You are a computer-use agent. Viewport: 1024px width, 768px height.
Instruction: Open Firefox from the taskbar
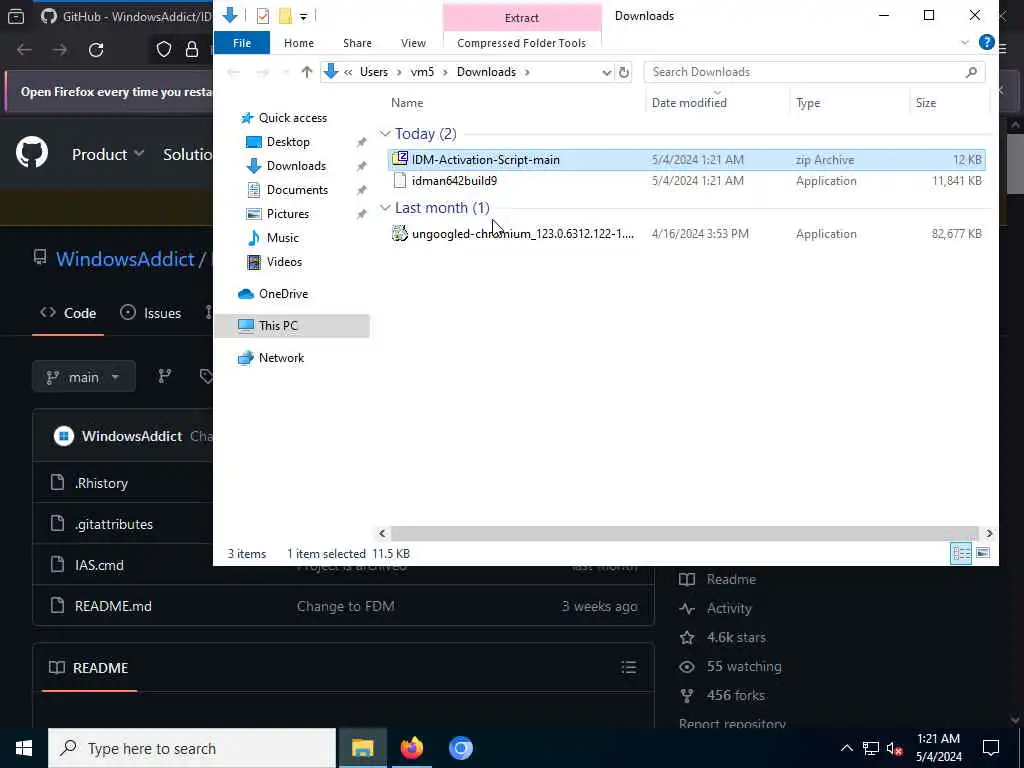point(411,748)
